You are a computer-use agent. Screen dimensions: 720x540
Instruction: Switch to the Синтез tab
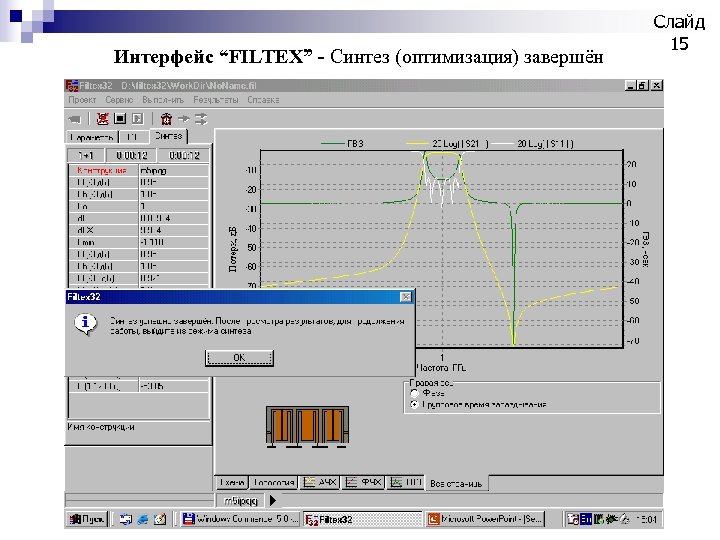click(169, 136)
